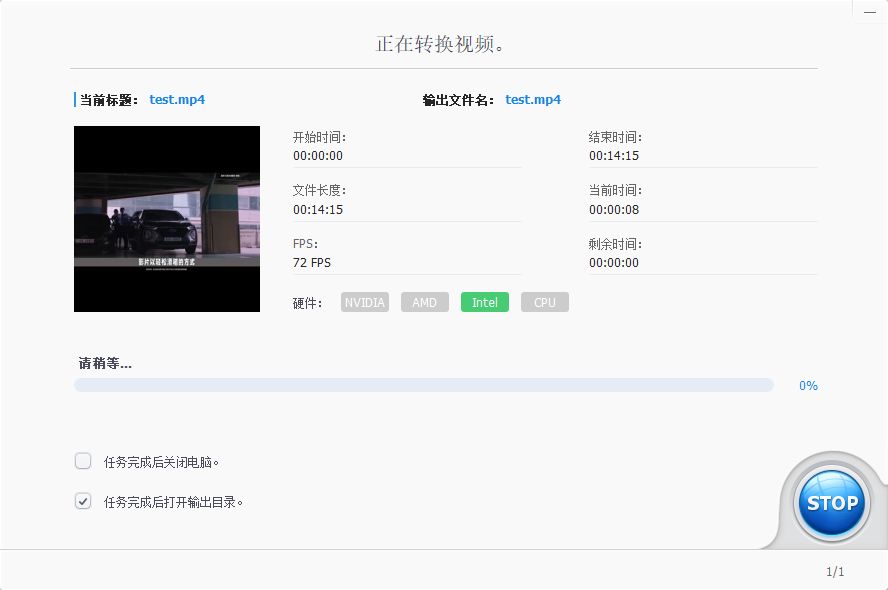The width and height of the screenshot is (888, 590).
Task: Click the remaining time 00:00:00 value
Action: (614, 263)
